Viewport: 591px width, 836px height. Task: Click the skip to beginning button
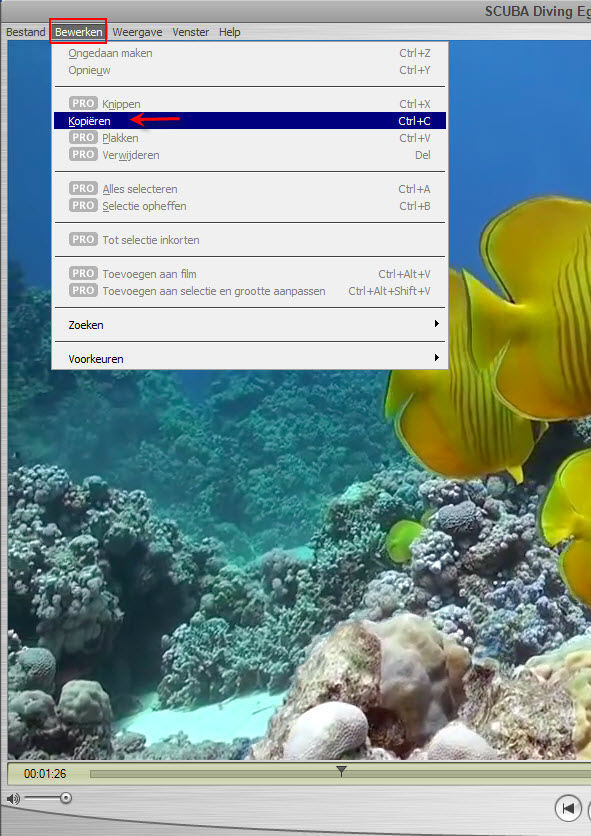click(568, 809)
